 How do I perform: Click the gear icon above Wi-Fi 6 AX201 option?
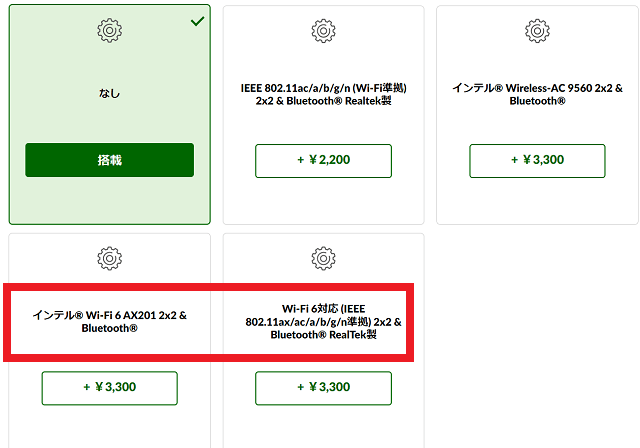(x=109, y=258)
